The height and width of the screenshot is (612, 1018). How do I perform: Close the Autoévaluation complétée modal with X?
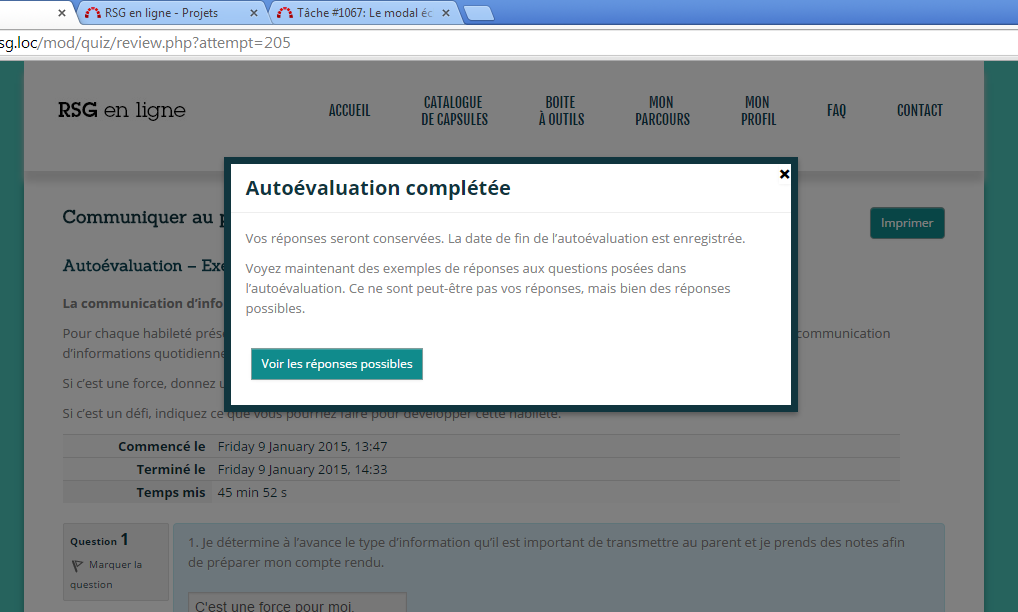(x=784, y=174)
